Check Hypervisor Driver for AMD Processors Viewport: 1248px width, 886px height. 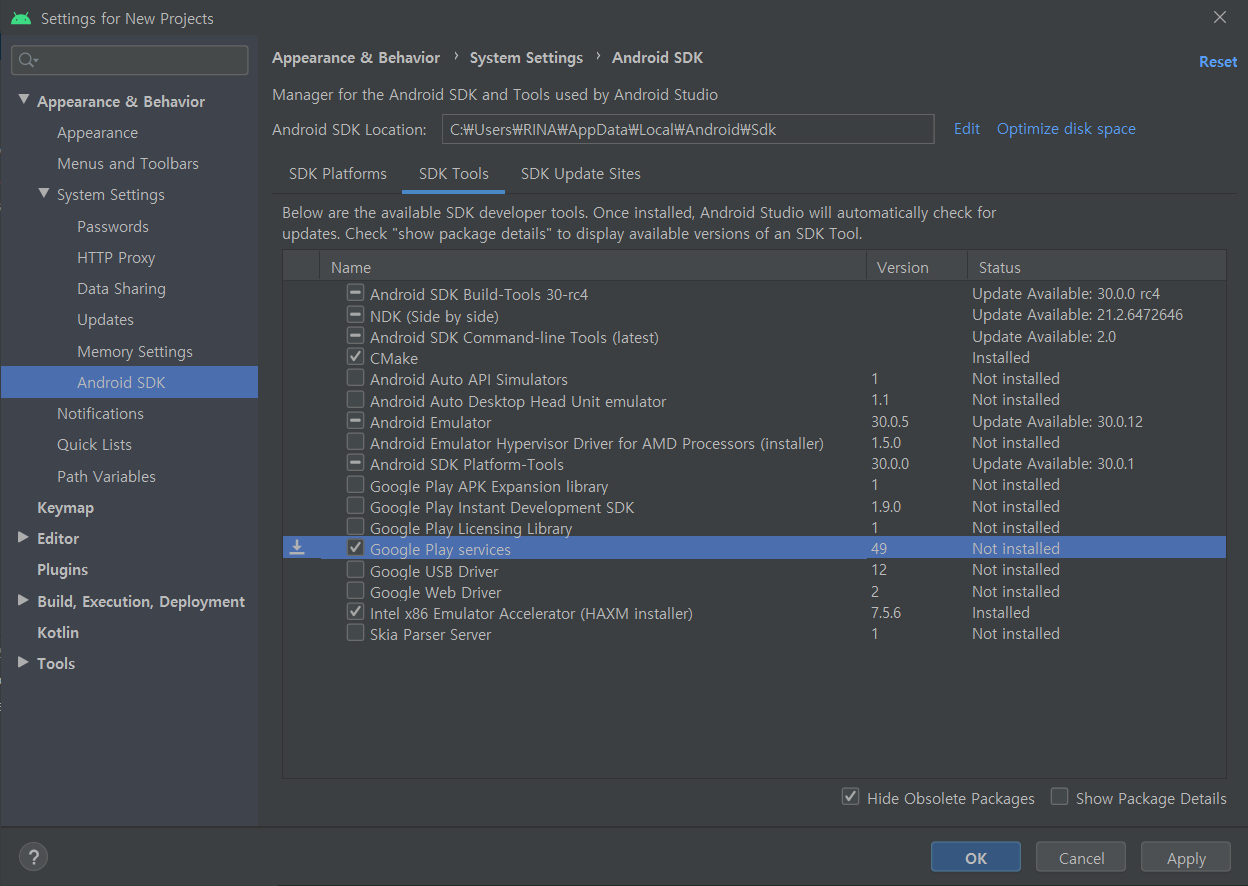click(355, 442)
